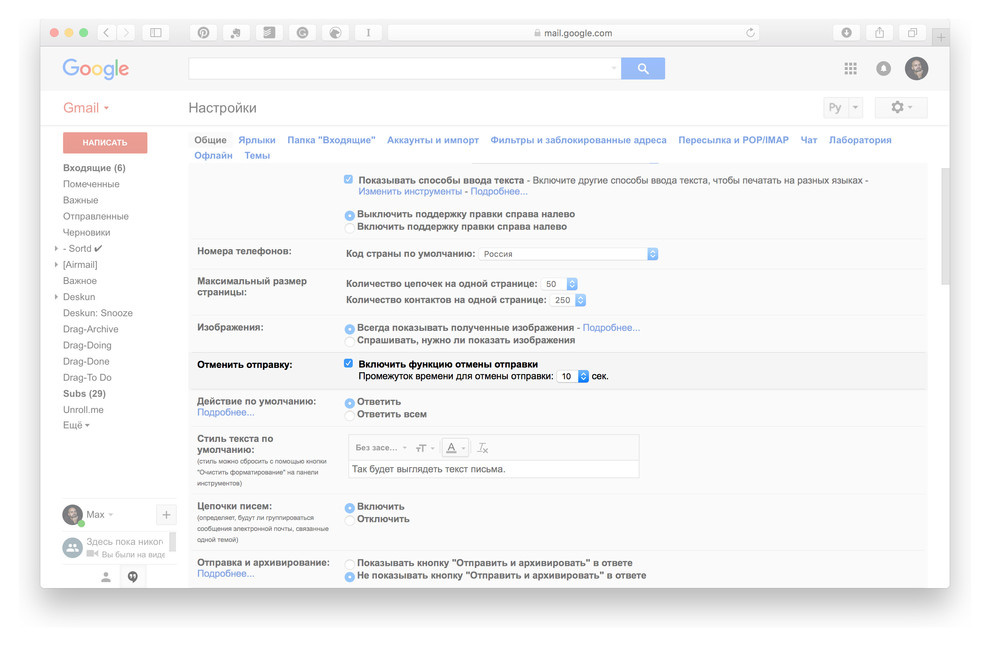
Task: Open the settings gear menu
Action: pyautogui.click(x=900, y=108)
